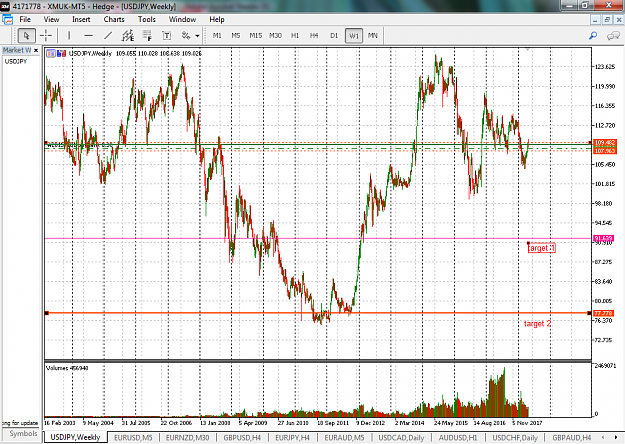Switch to H1 timeframe

pos(295,35)
